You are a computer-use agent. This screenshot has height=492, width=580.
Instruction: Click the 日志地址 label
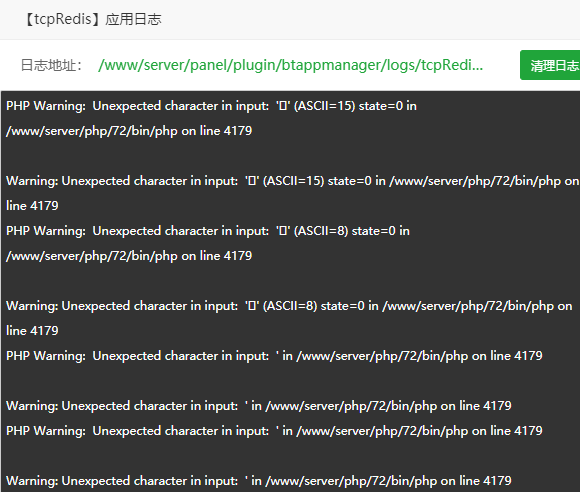click(51, 65)
